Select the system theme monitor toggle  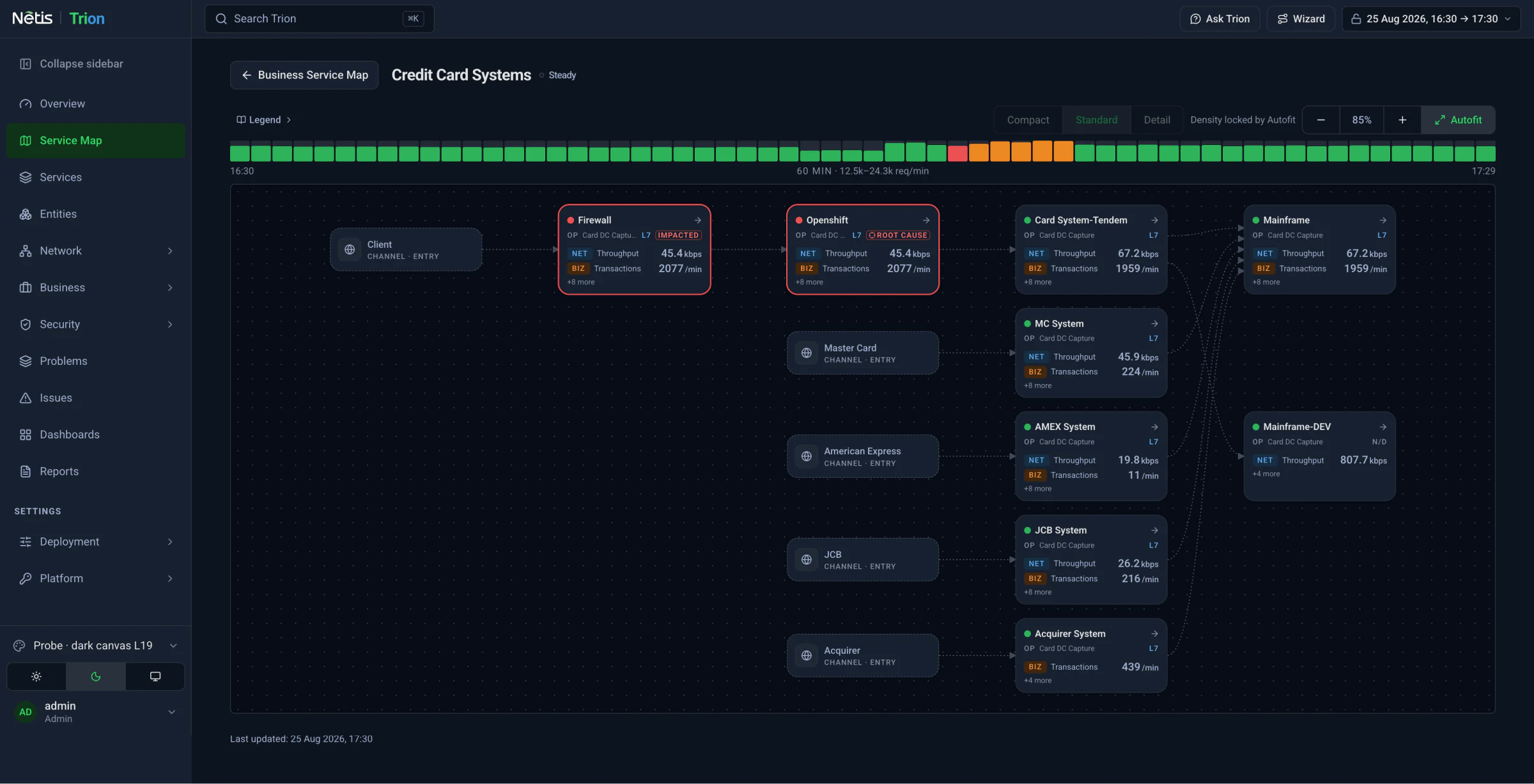155,677
